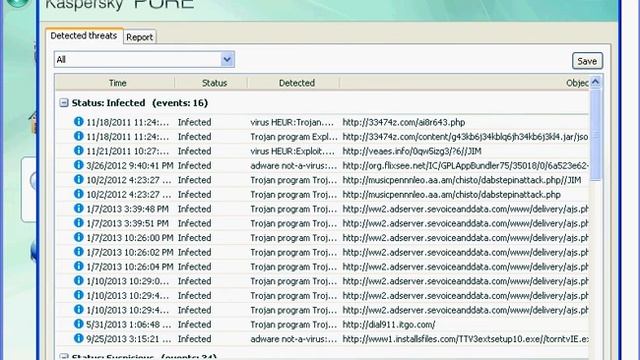Click the scrollbar up arrow
The height and width of the screenshot is (360, 640).
pyautogui.click(x=596, y=82)
